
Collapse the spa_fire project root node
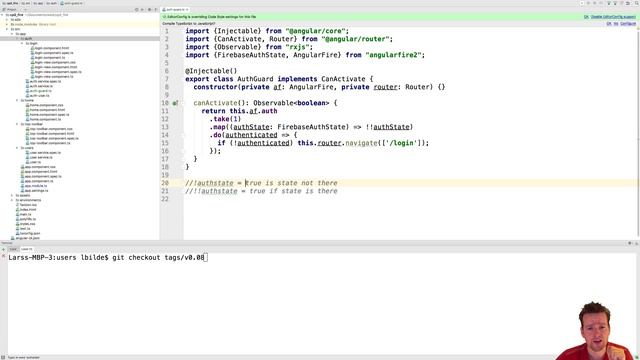[x=2, y=15]
